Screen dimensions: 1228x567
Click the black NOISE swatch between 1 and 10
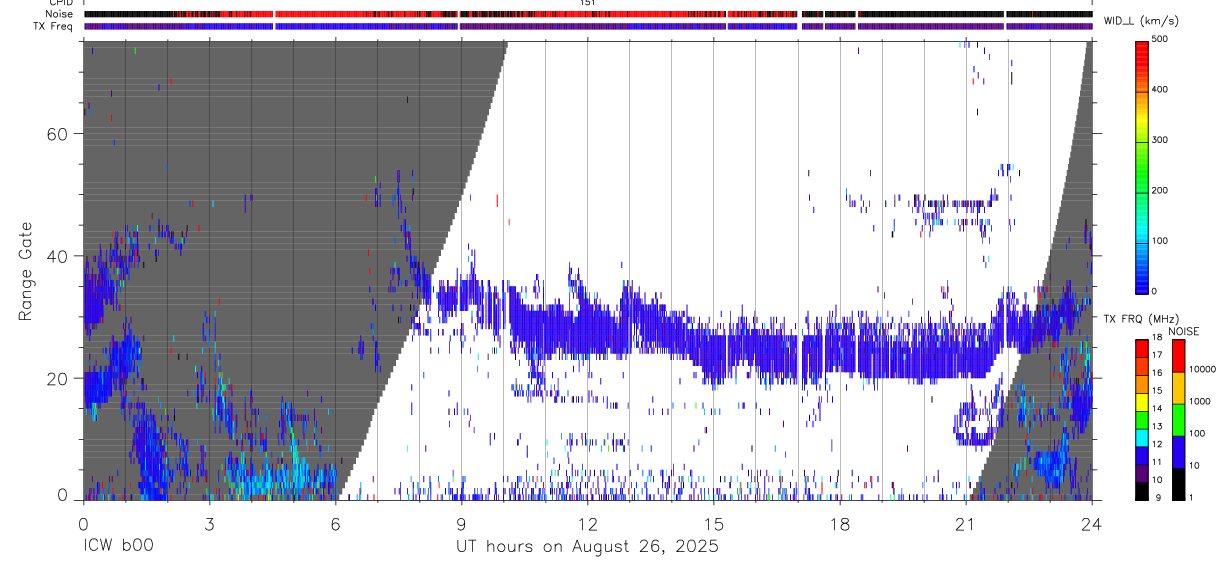click(x=1177, y=483)
